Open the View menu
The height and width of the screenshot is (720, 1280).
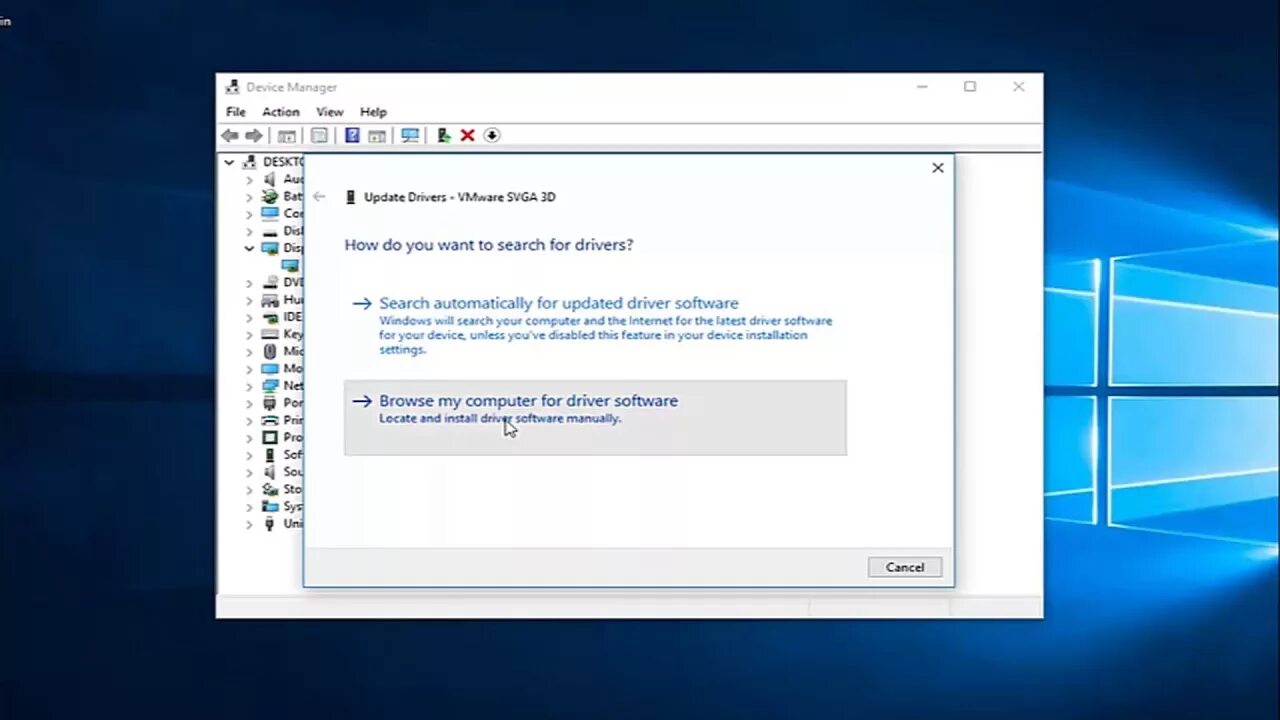tap(330, 112)
